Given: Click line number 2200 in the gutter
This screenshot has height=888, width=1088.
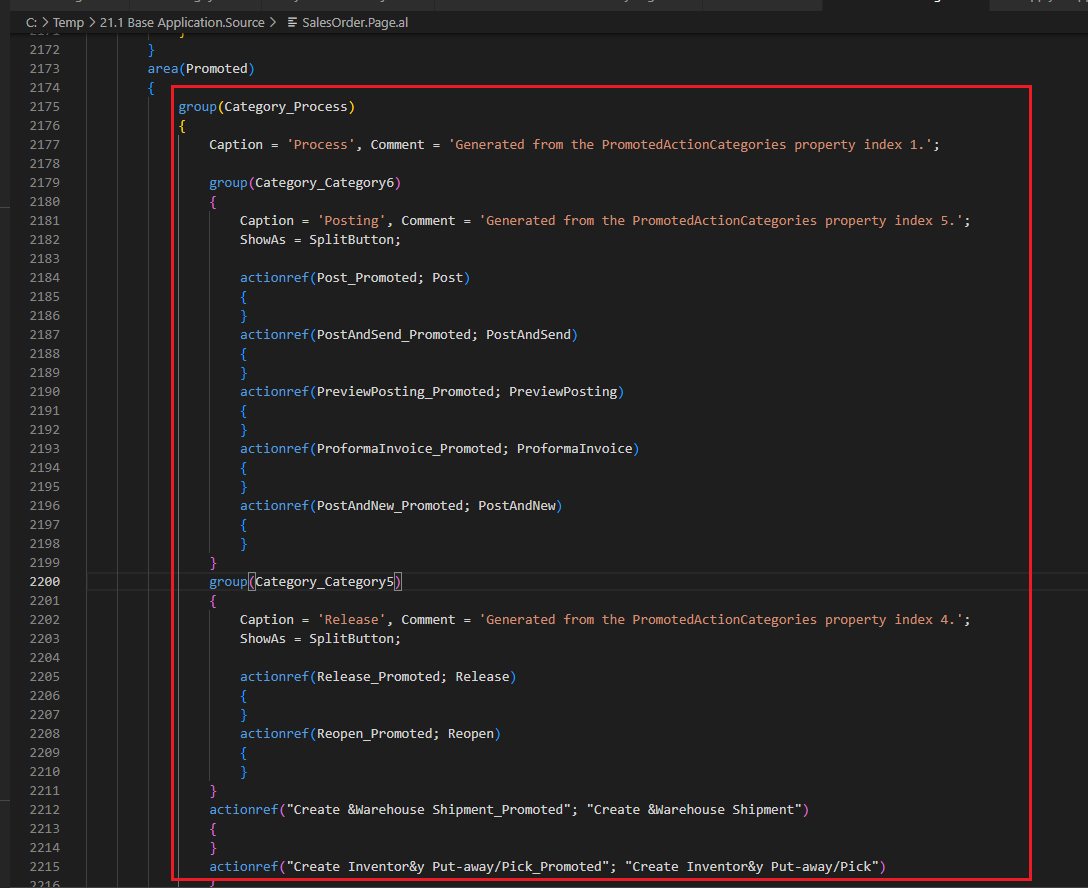Looking at the screenshot, I should (44, 581).
